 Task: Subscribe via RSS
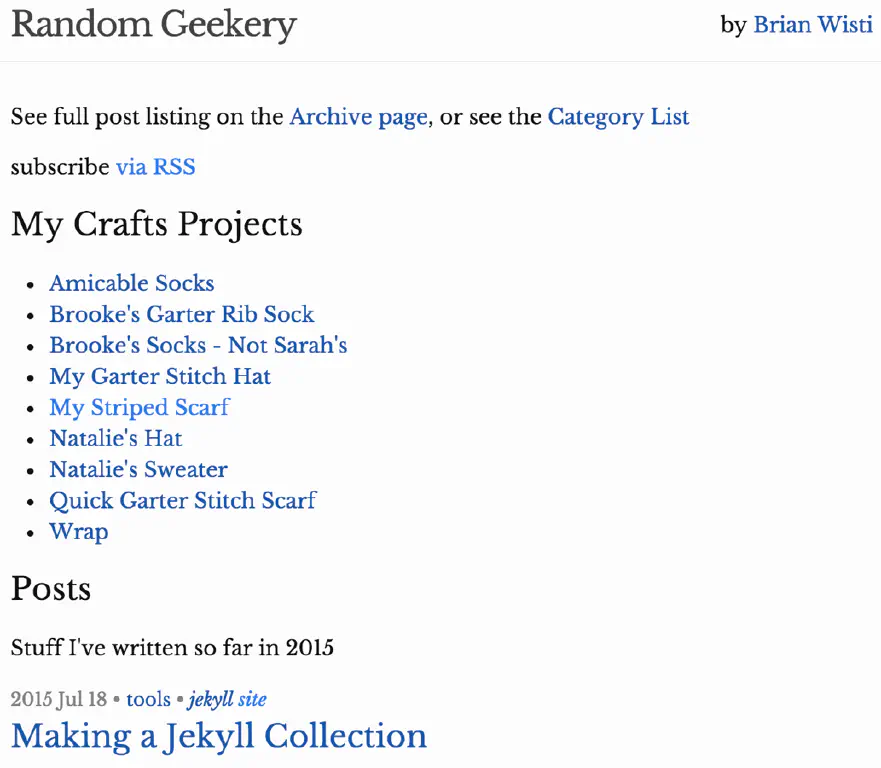tap(155, 167)
